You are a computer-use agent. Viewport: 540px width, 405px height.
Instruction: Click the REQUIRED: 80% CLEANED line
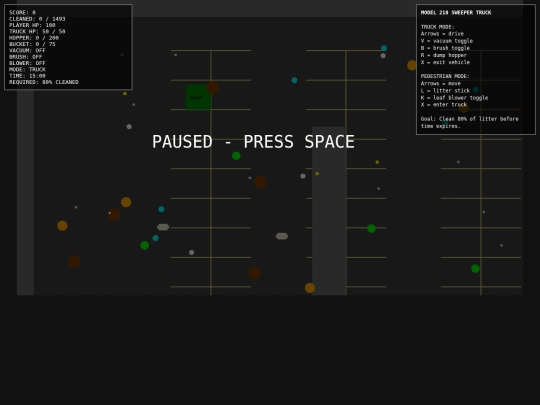click(x=44, y=82)
